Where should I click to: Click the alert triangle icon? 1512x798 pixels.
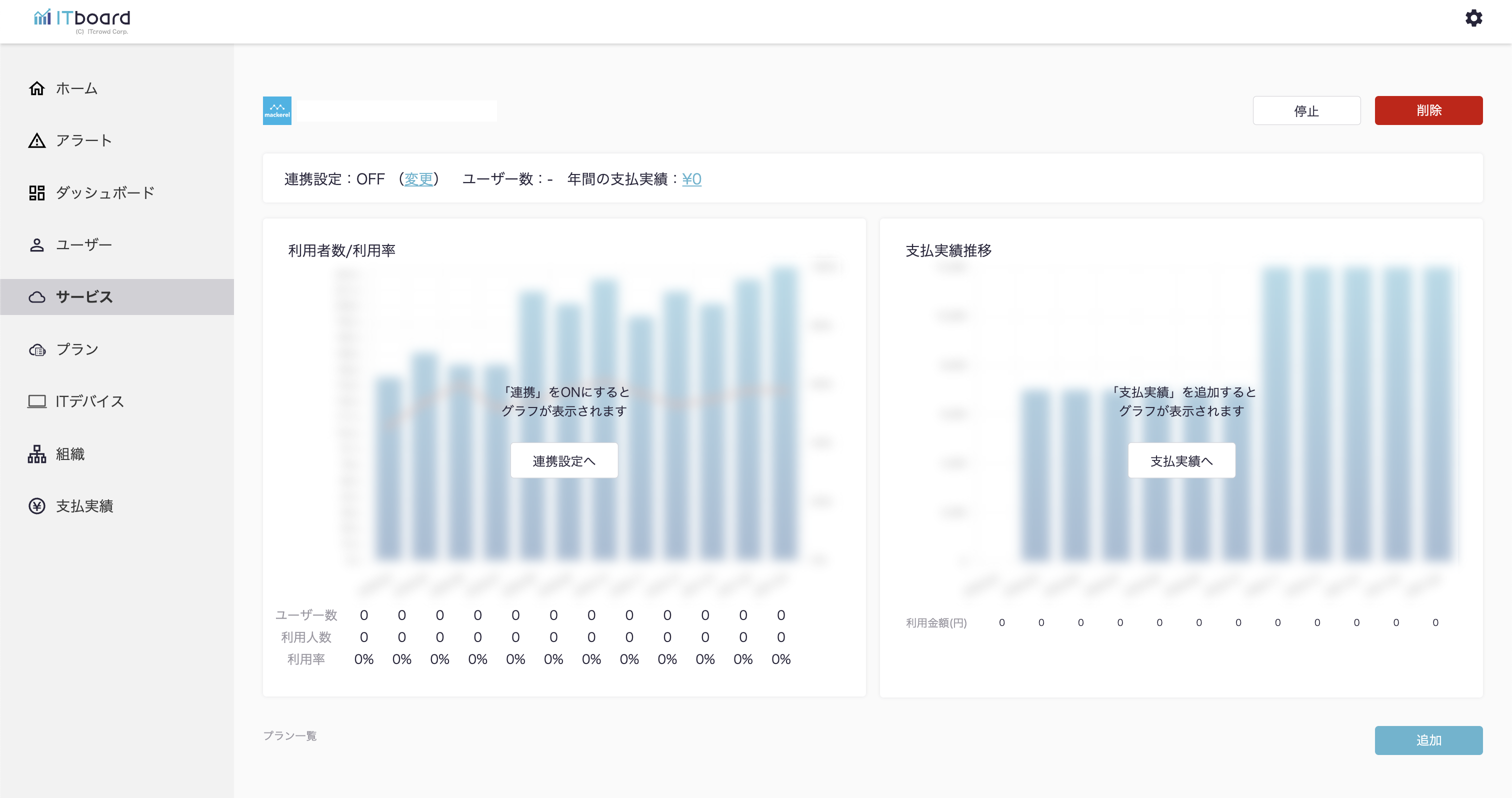37,141
